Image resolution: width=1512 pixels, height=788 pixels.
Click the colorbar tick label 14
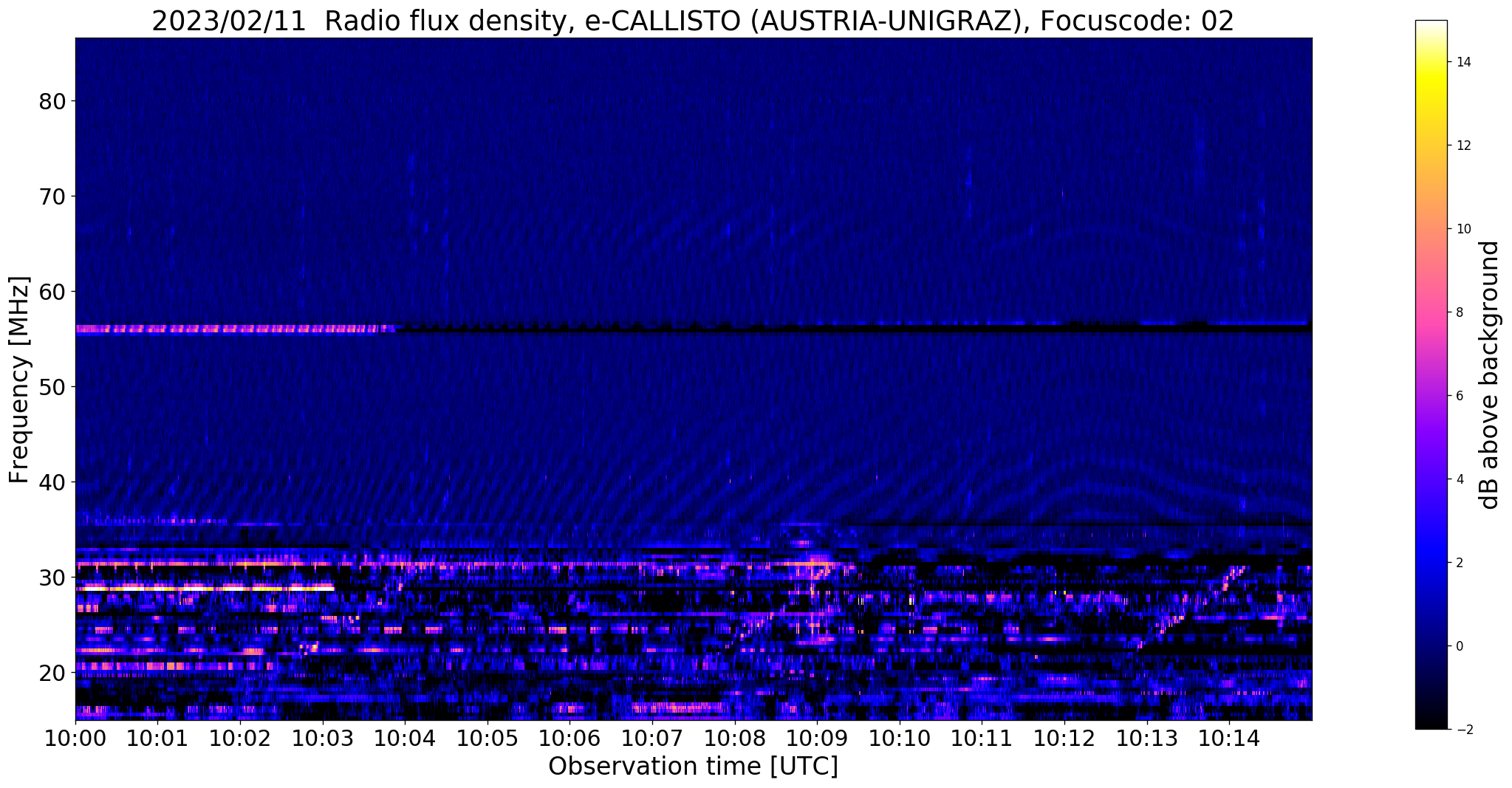[x=1463, y=62]
